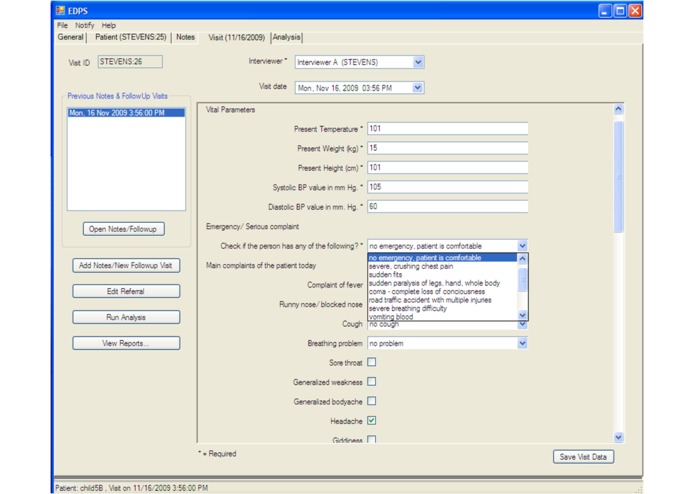Screen dimensions: 695x494
Task: Choose 'sudden paralysis of legs, hand, whole body'
Action: click(x=442, y=283)
